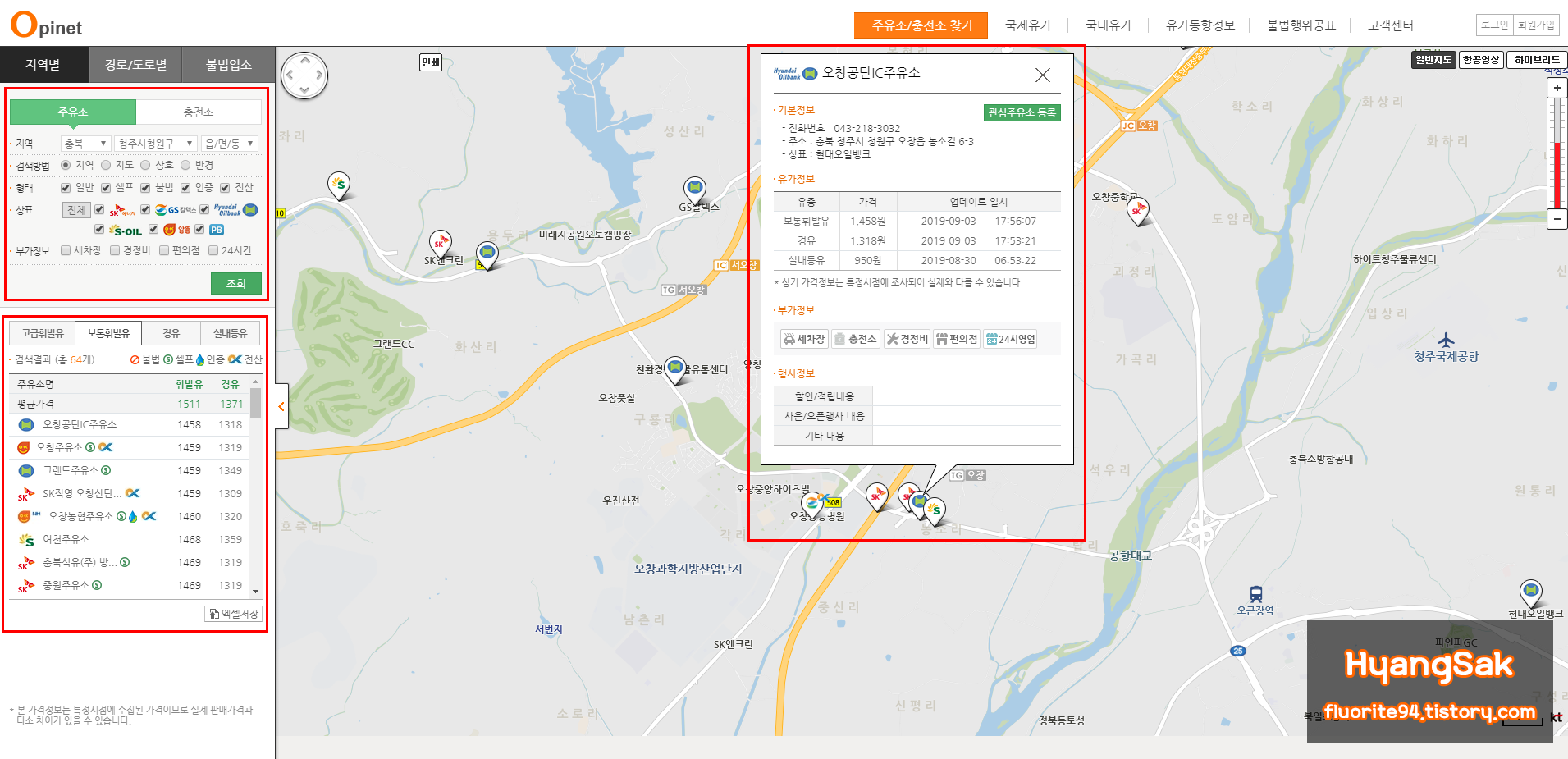Collapse the left search panel arrow
The height and width of the screenshot is (759, 1568).
281,406
